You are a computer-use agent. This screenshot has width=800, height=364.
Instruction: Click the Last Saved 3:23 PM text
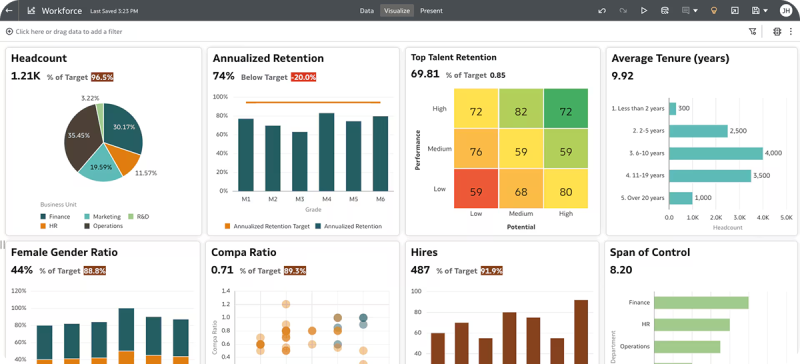pos(114,11)
